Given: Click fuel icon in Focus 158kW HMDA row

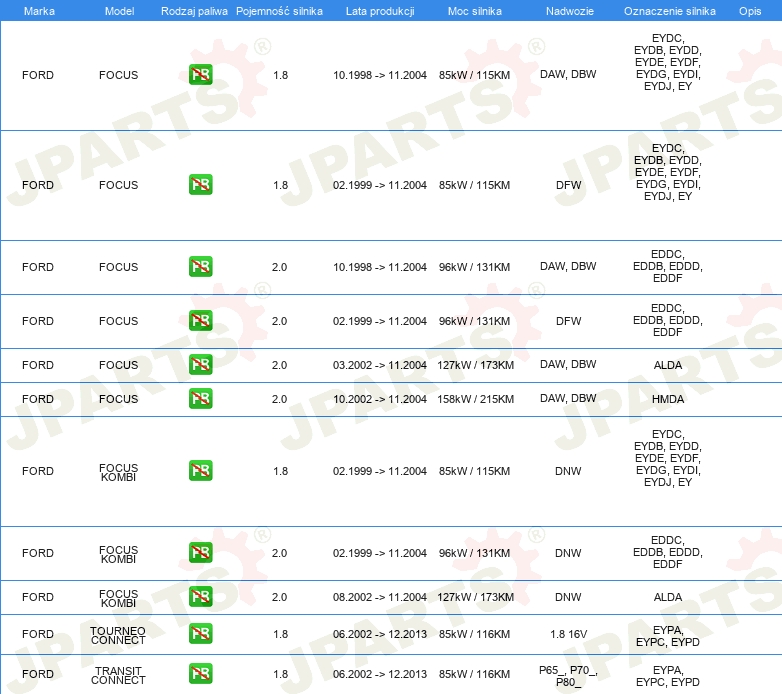Looking at the screenshot, I should point(200,398).
